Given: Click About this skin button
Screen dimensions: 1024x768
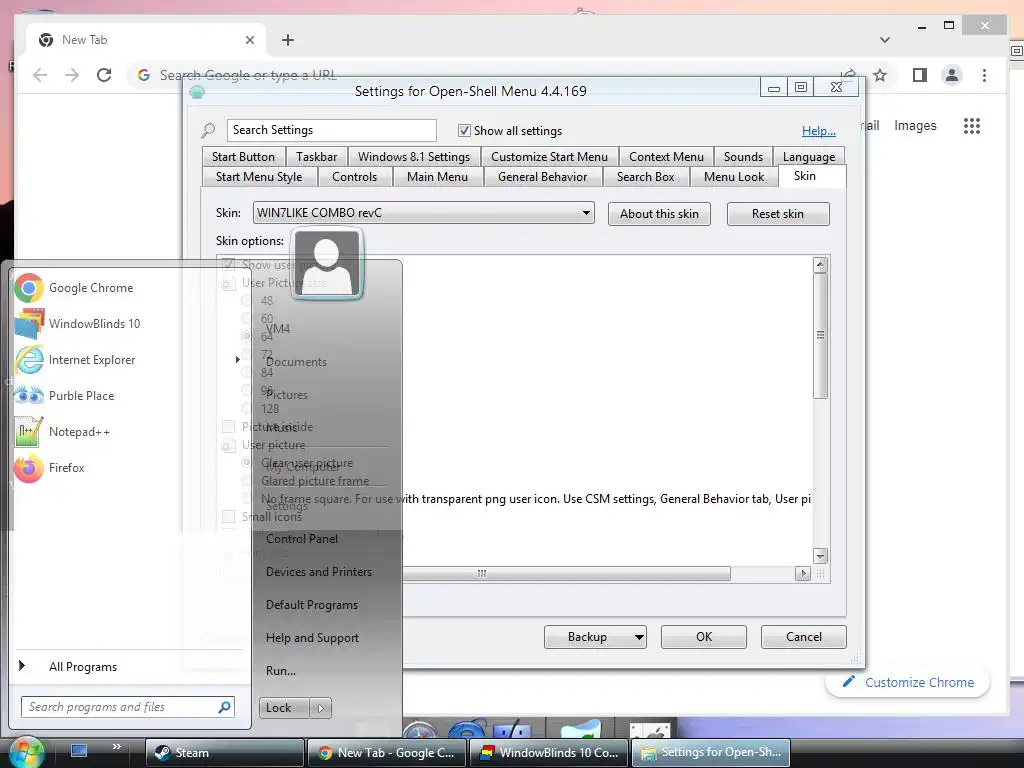Looking at the screenshot, I should point(659,214).
